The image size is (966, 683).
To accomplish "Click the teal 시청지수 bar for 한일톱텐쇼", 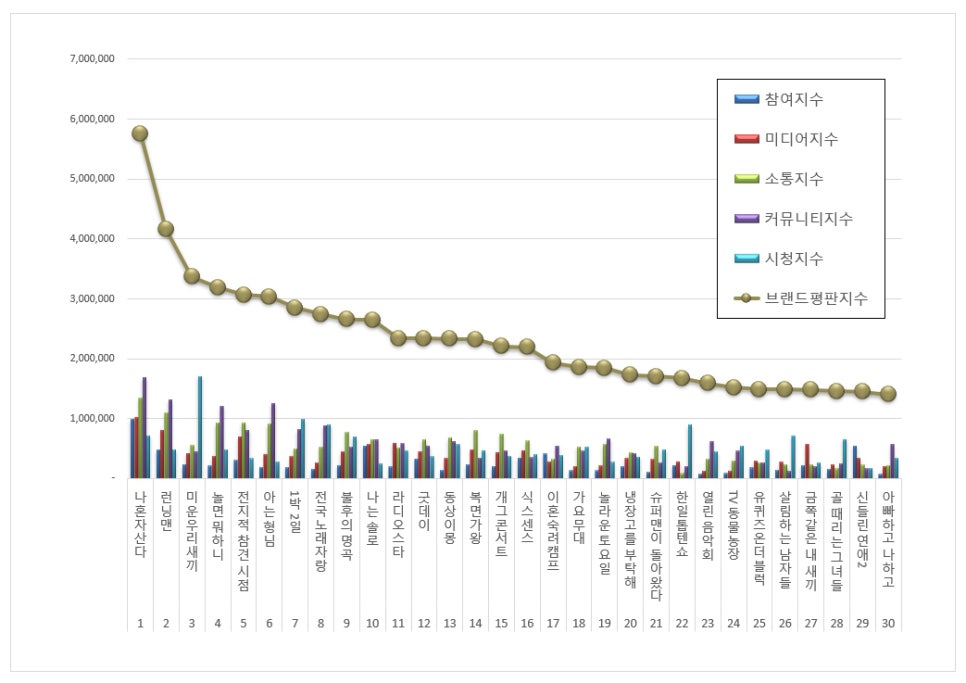I will (x=690, y=451).
